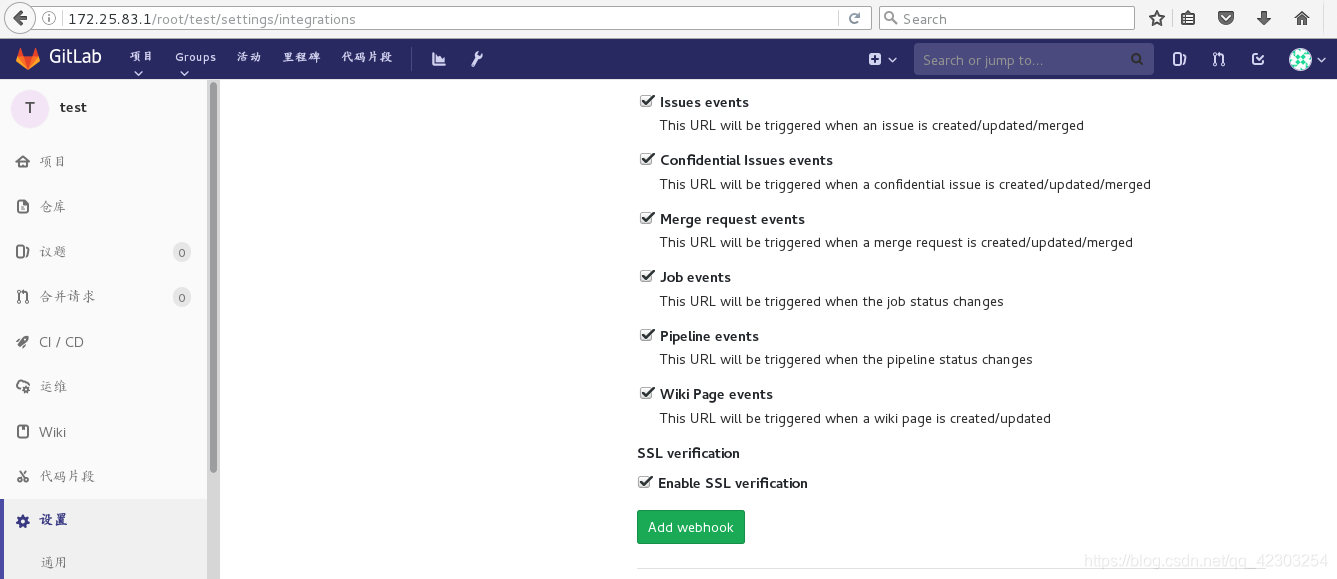Click the test project avatar letter T
The height and width of the screenshot is (579, 1337).
click(x=30, y=108)
